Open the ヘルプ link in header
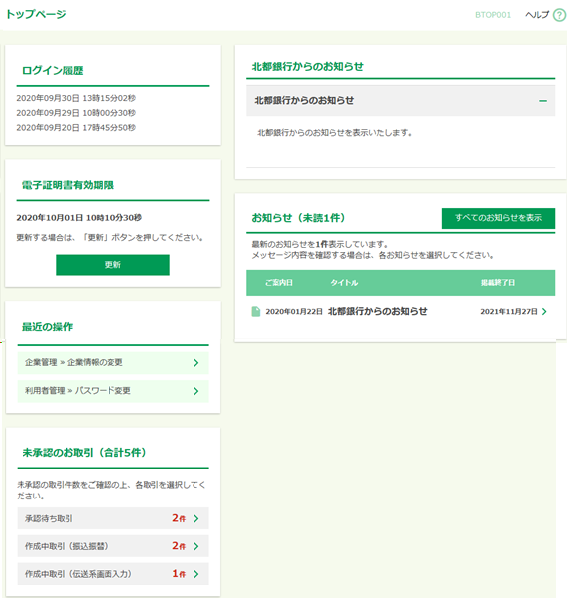 pos(537,15)
